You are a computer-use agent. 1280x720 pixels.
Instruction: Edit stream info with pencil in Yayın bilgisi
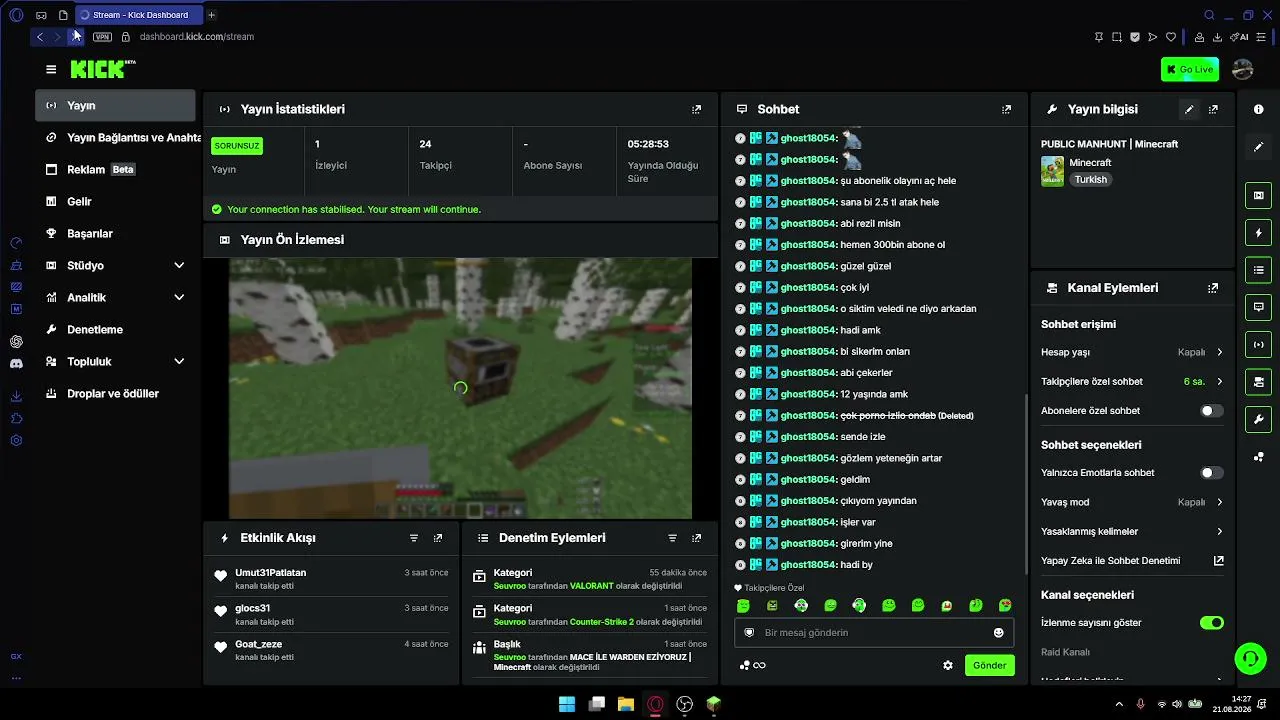(1189, 109)
